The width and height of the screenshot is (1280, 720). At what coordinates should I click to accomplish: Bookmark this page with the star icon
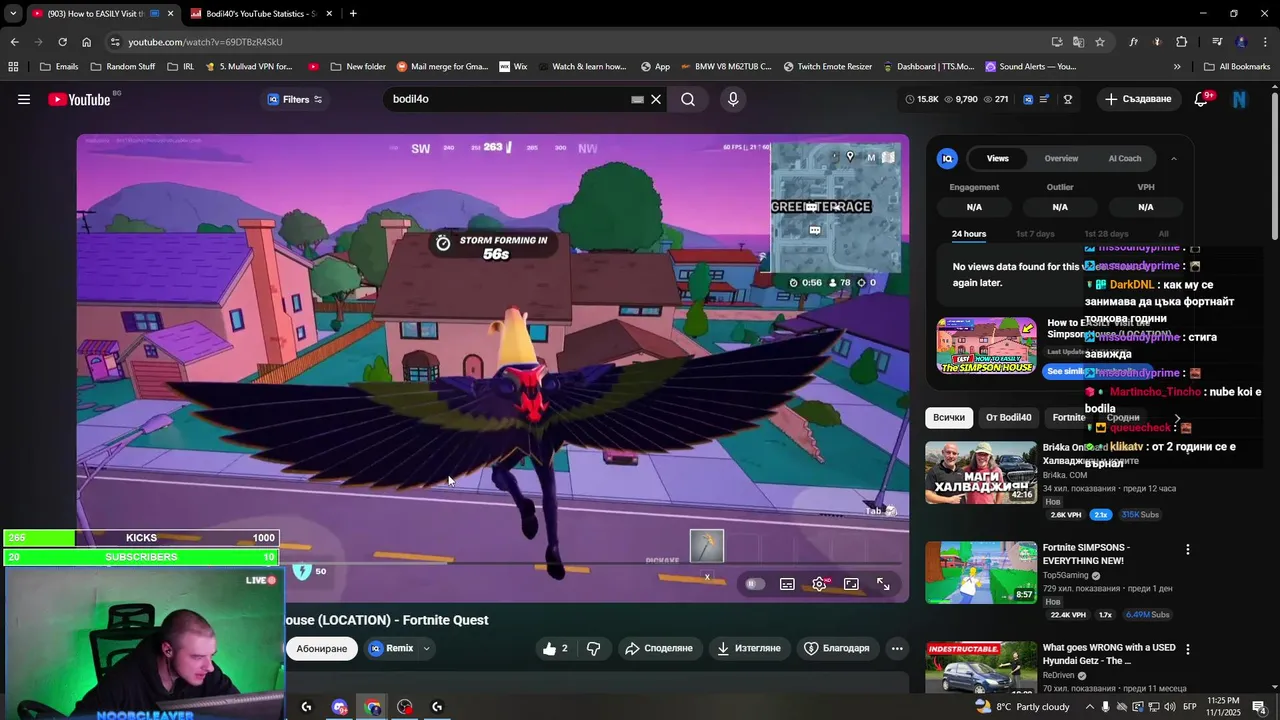pyautogui.click(x=1100, y=42)
